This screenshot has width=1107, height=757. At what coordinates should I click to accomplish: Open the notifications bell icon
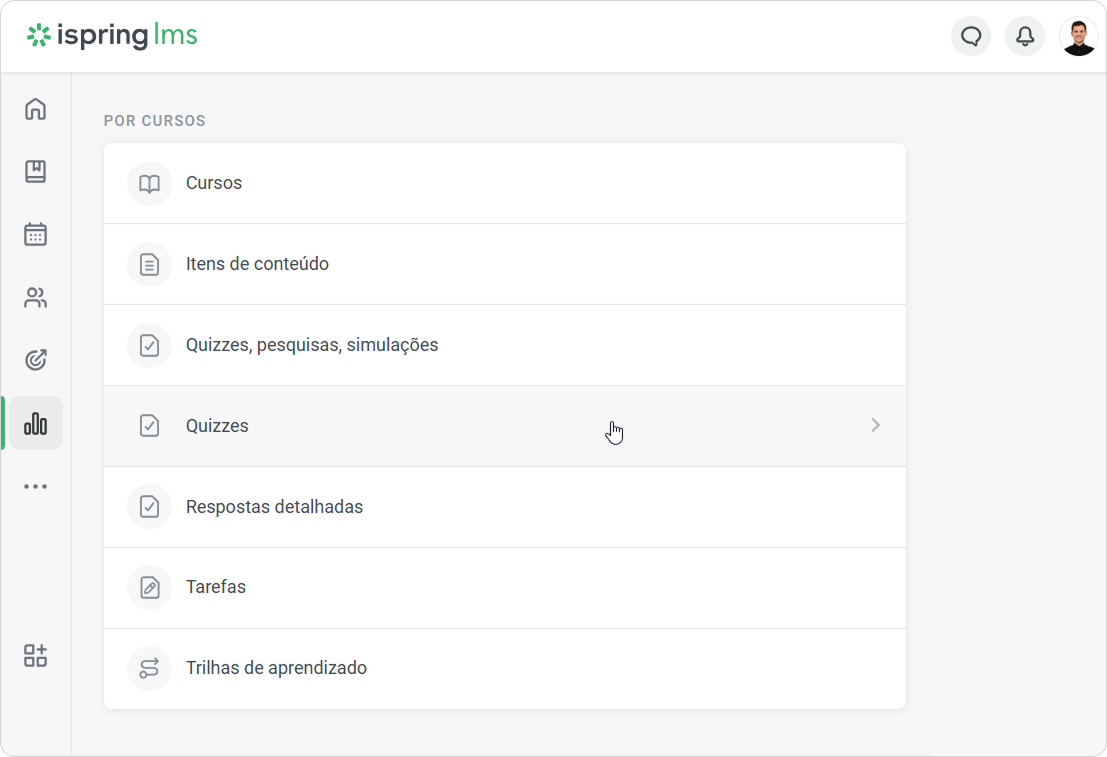click(1024, 36)
